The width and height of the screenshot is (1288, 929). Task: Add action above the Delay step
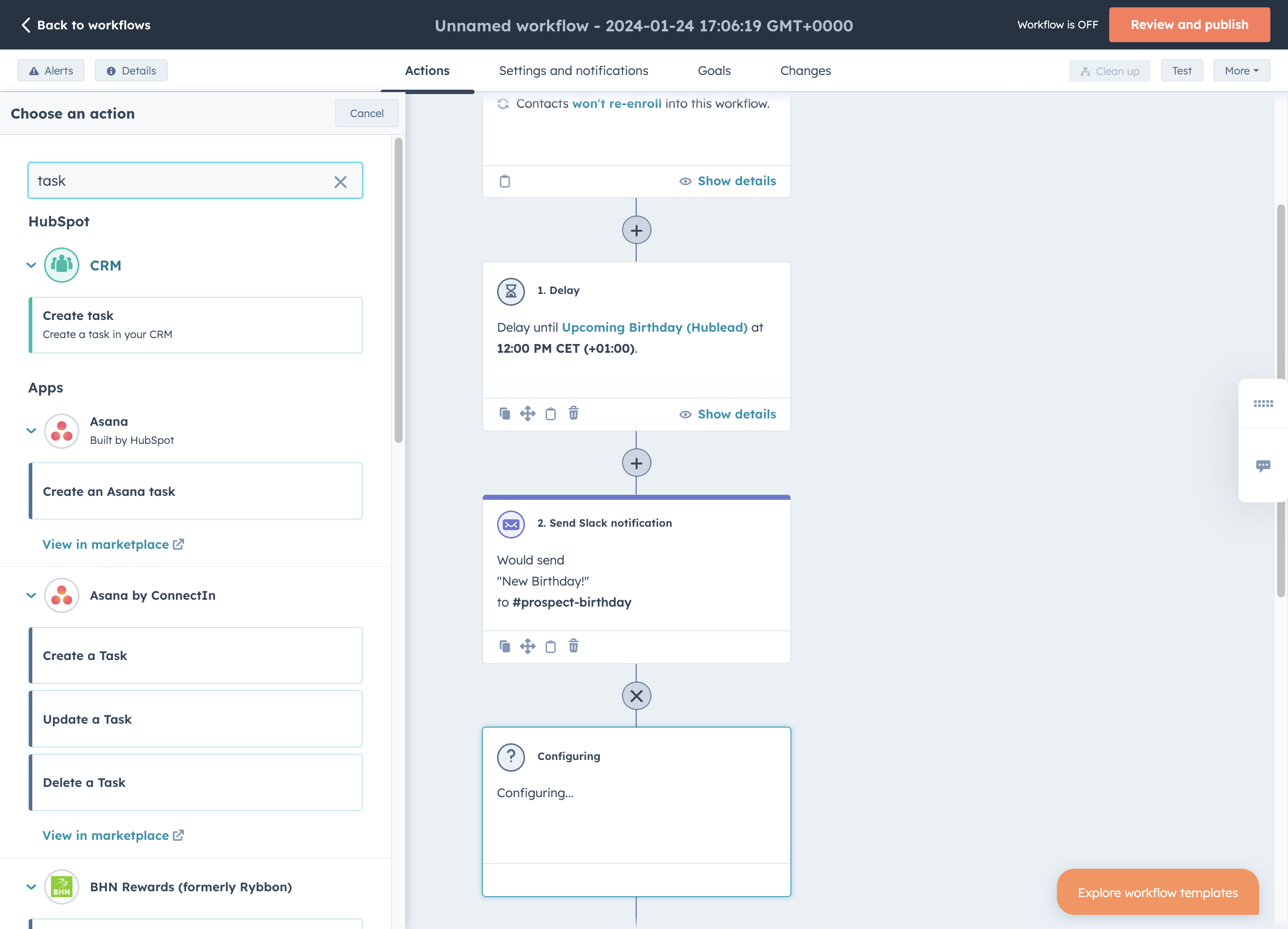coord(636,230)
